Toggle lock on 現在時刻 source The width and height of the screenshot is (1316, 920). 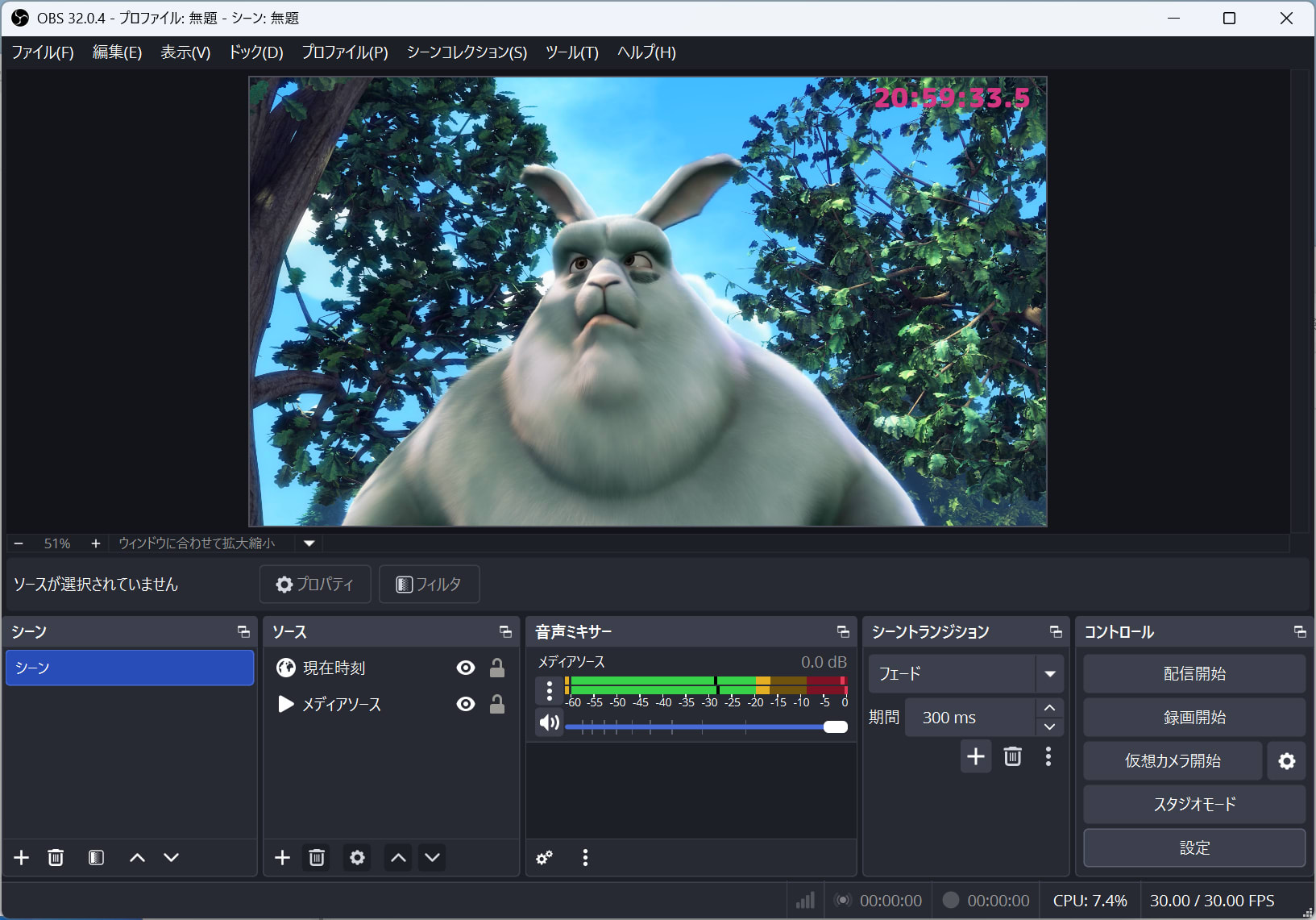coord(497,668)
